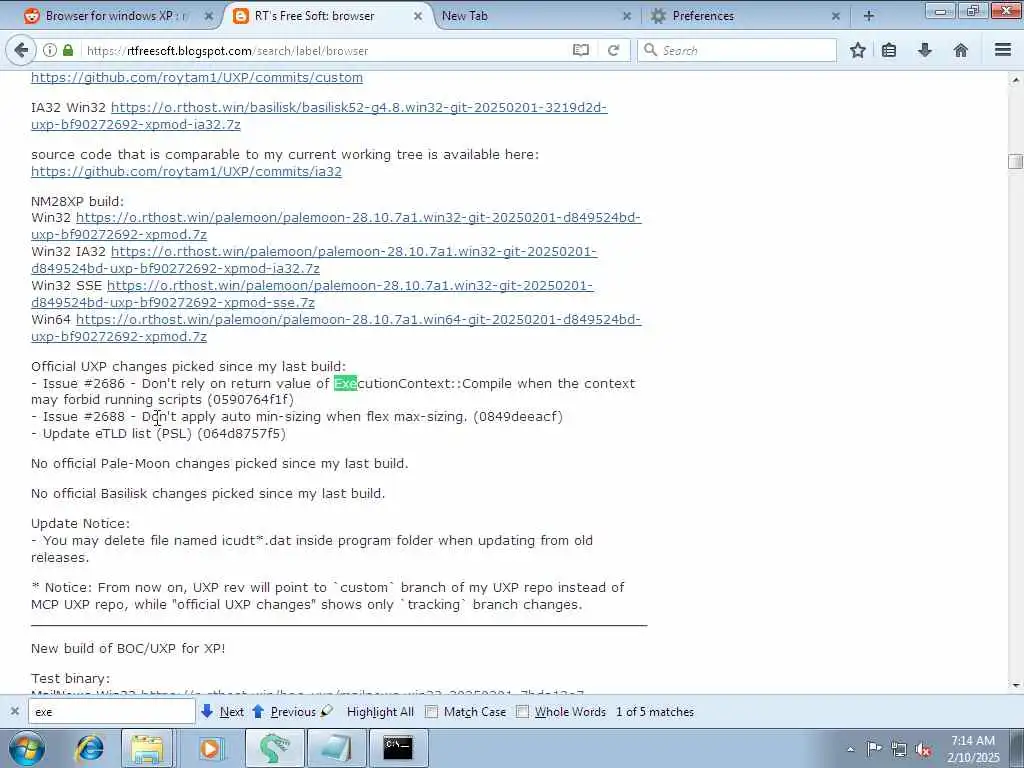Close the 'RT's Free Soft: browser' tab

[418, 16]
